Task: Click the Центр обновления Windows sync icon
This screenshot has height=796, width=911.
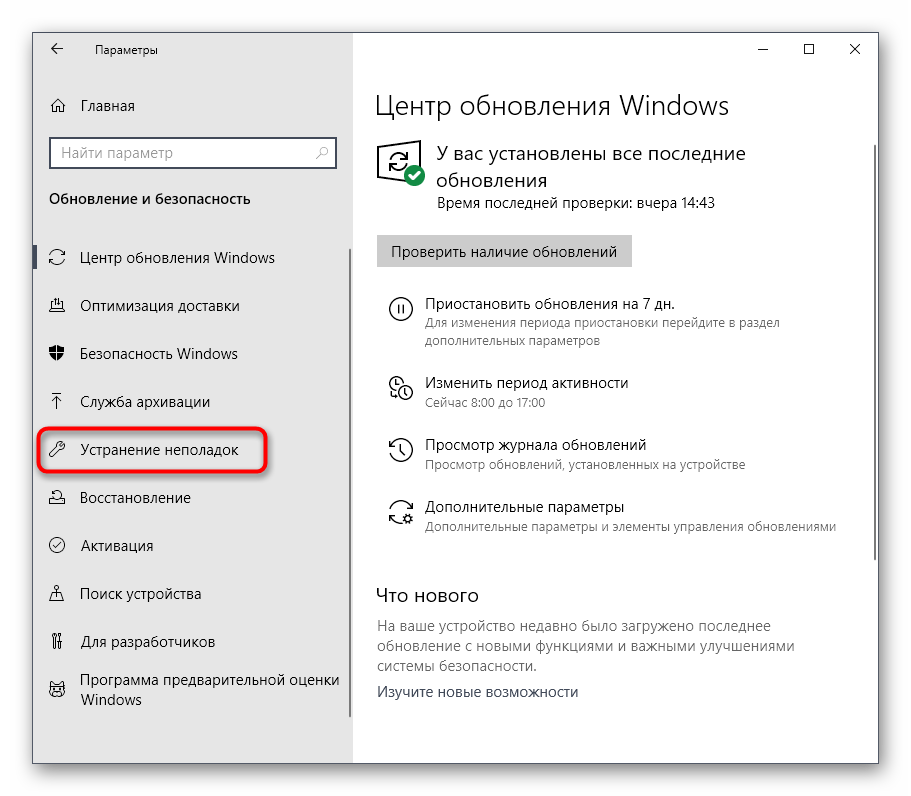Action: click(x=57, y=257)
